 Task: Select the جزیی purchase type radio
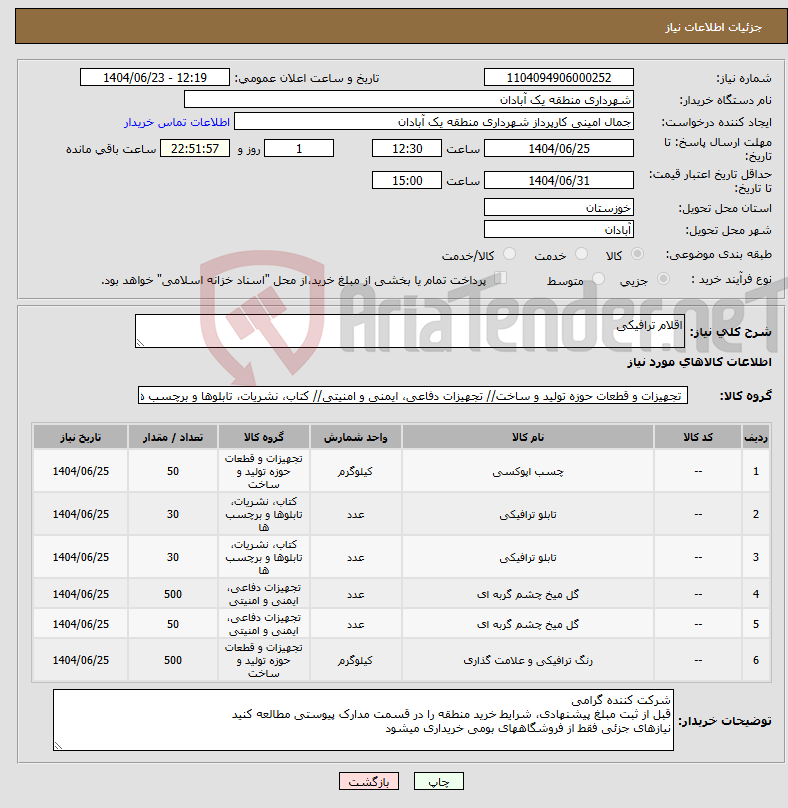pos(663,279)
